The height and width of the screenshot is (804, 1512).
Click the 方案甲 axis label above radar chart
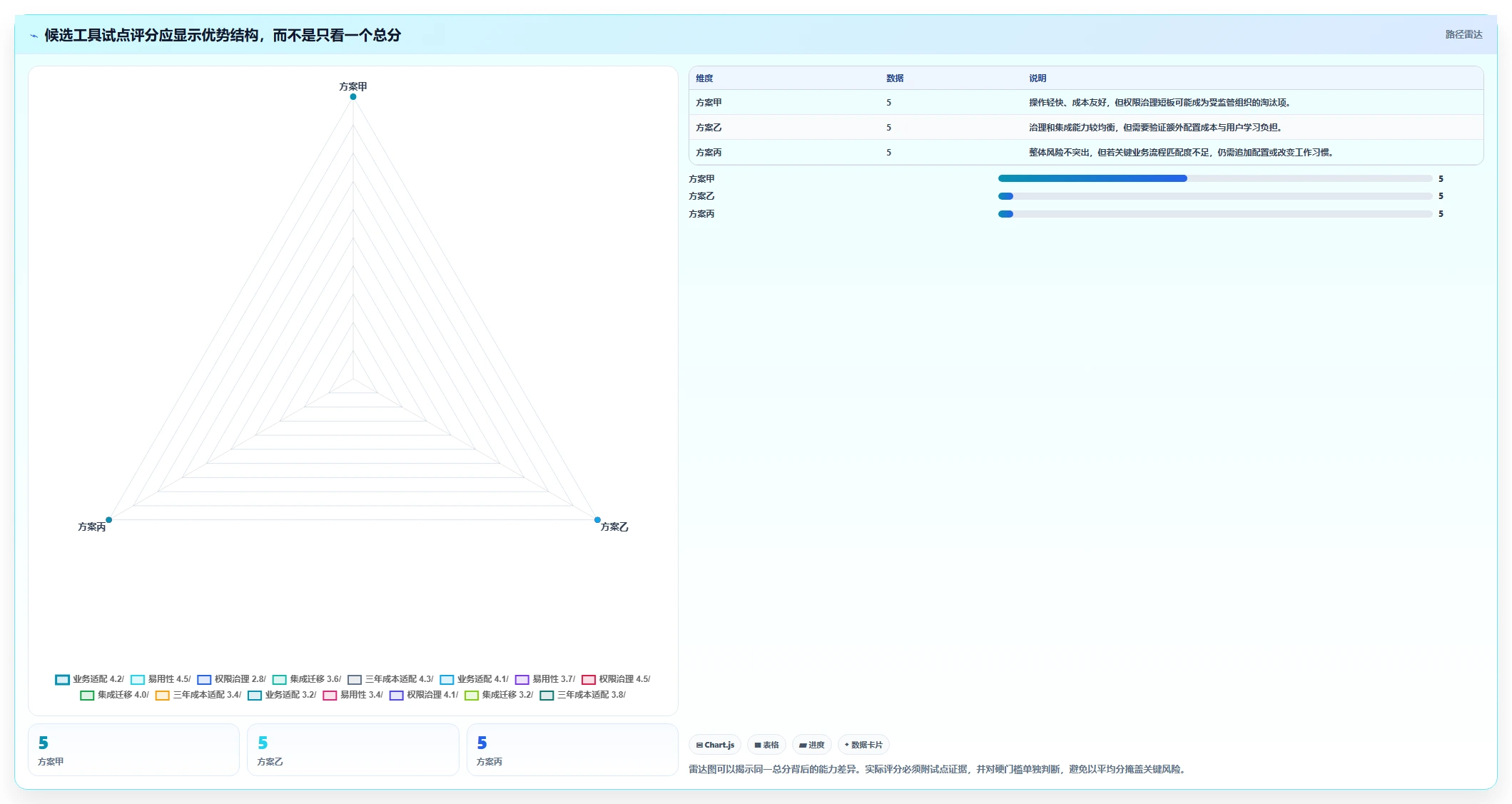[353, 86]
